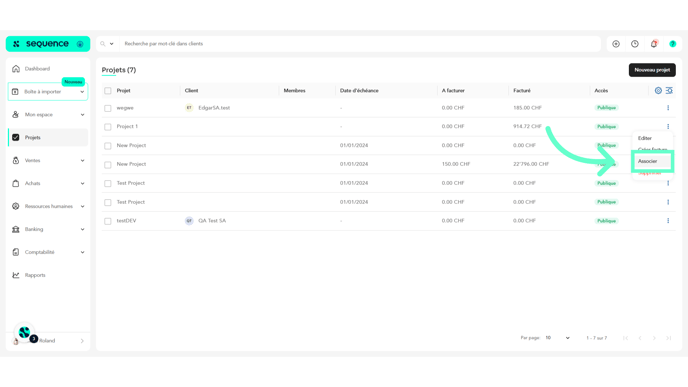Image resolution: width=688 pixels, height=387 pixels.
Task: Open the Dashboard home icon
Action: [16, 69]
